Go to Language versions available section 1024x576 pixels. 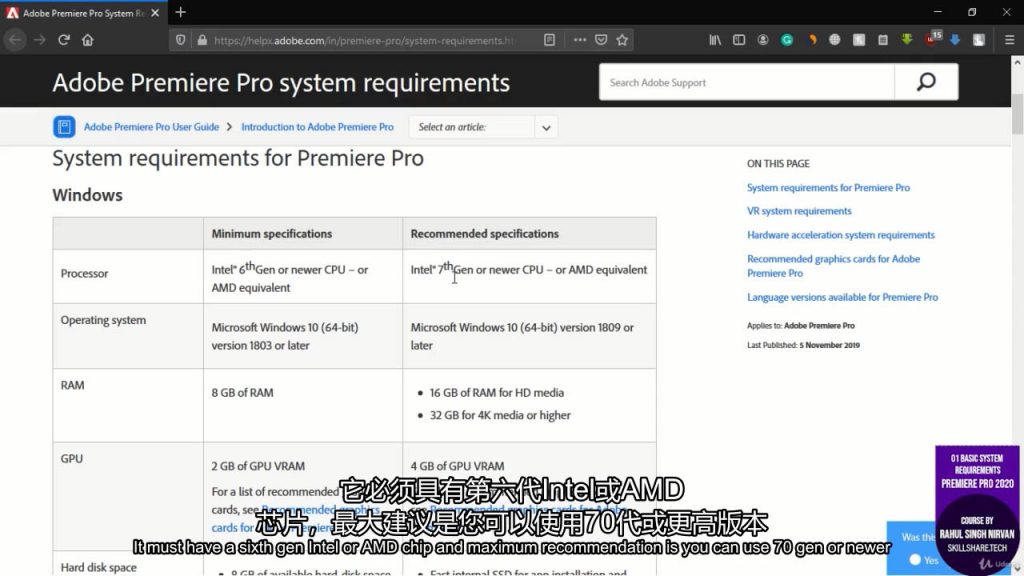(842, 297)
